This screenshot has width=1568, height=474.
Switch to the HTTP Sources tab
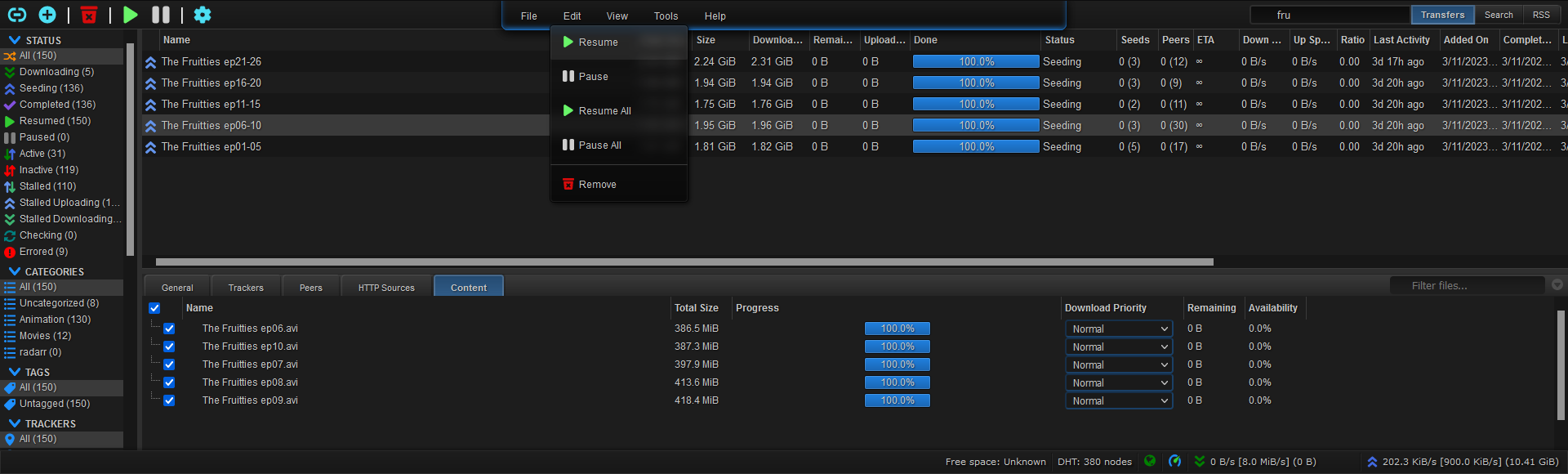386,287
